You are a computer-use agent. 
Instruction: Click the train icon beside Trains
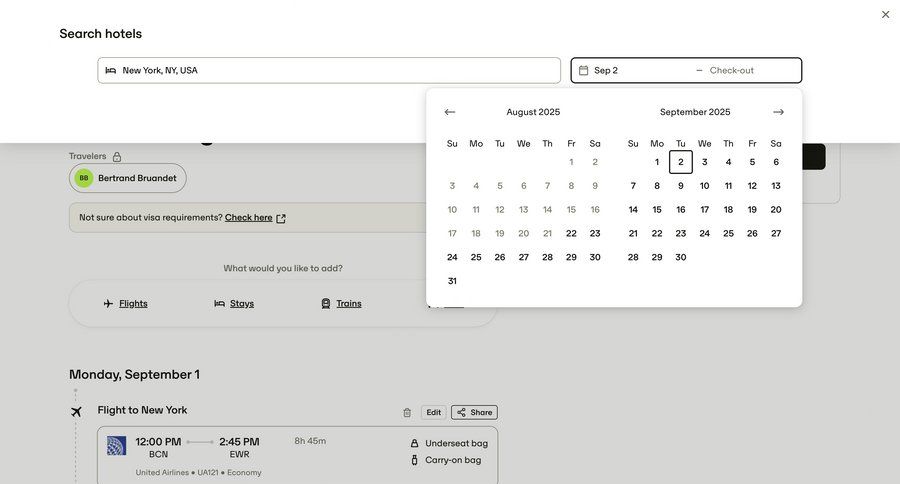[325, 303]
